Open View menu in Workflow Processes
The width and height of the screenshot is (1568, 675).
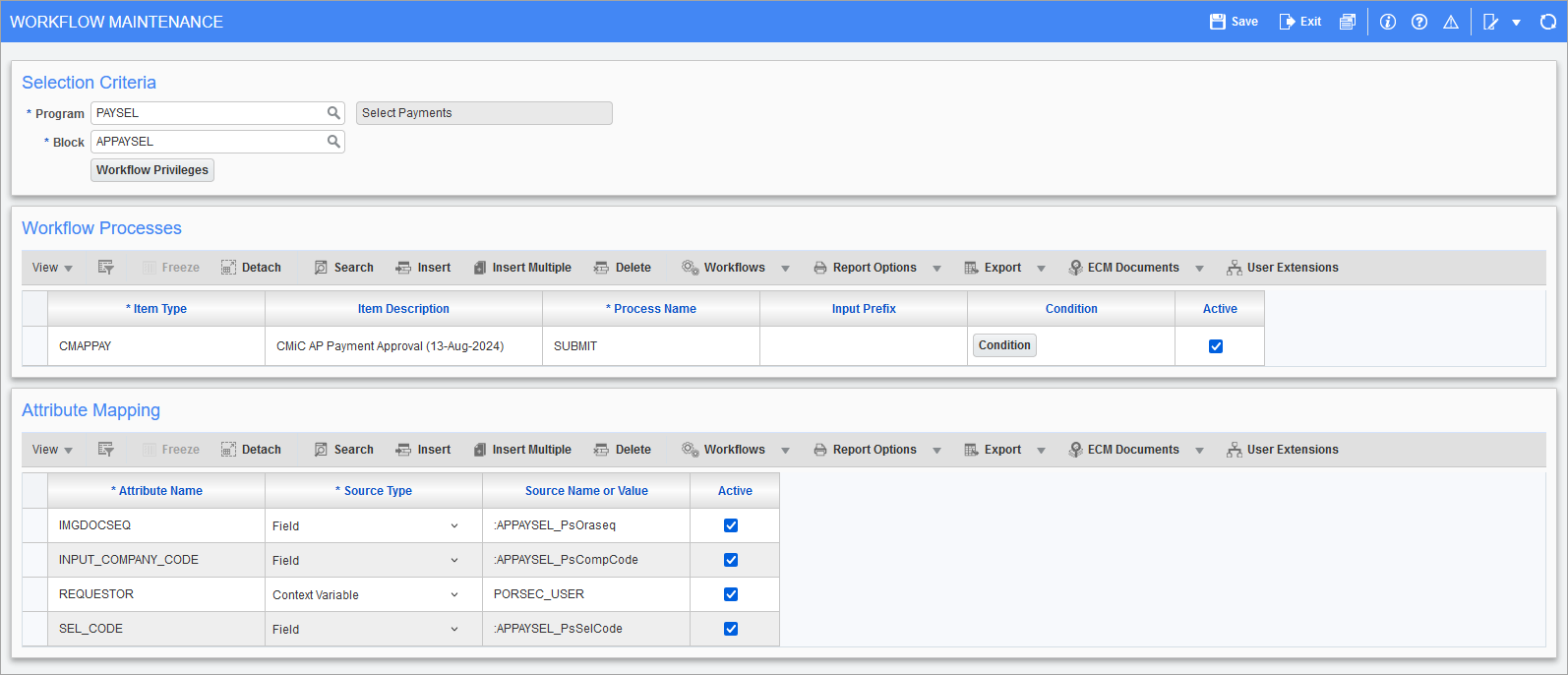(52, 268)
